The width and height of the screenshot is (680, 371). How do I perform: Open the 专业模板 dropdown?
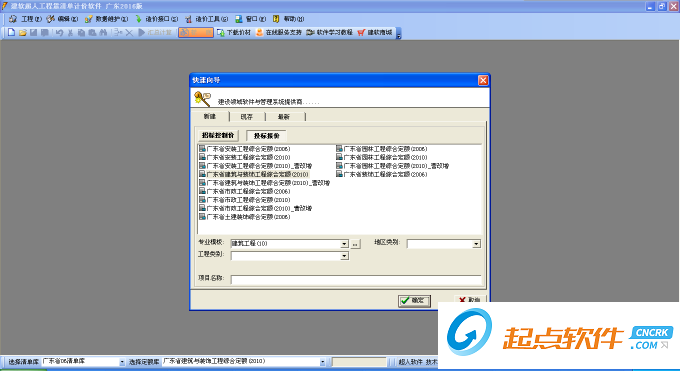tap(344, 244)
